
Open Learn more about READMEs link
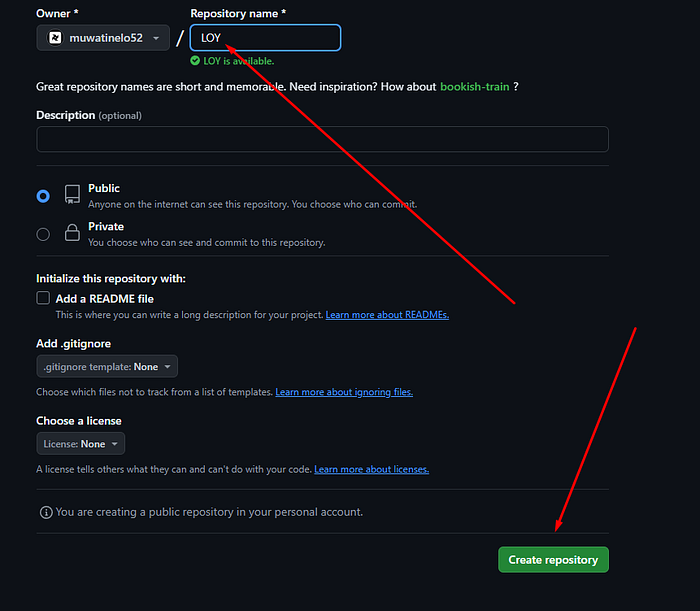tap(387, 315)
